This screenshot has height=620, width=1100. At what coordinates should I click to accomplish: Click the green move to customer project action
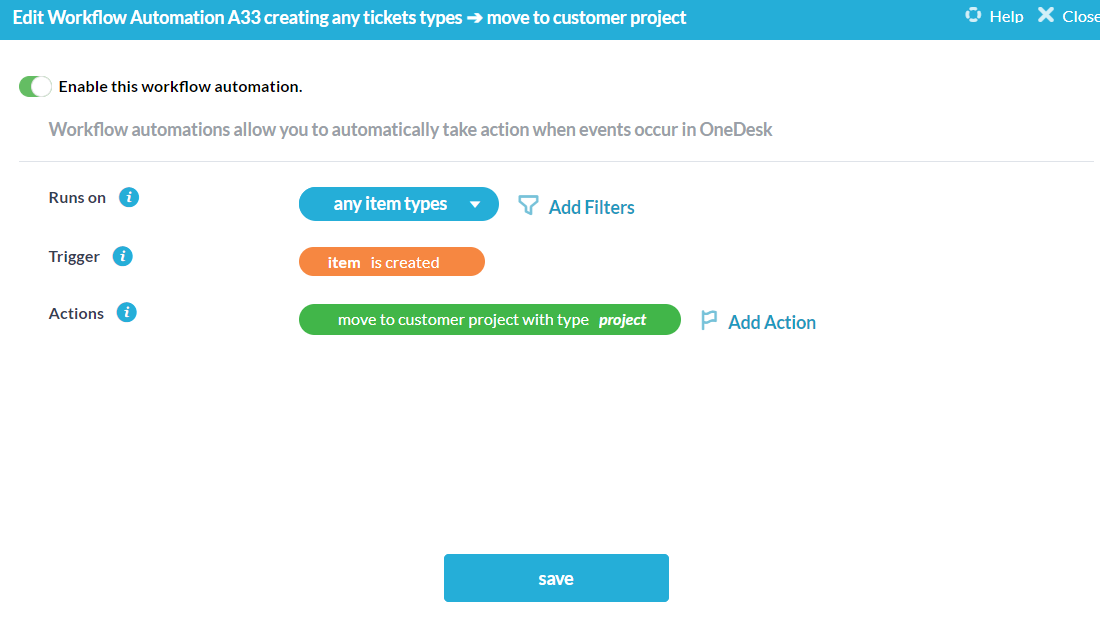(463, 320)
